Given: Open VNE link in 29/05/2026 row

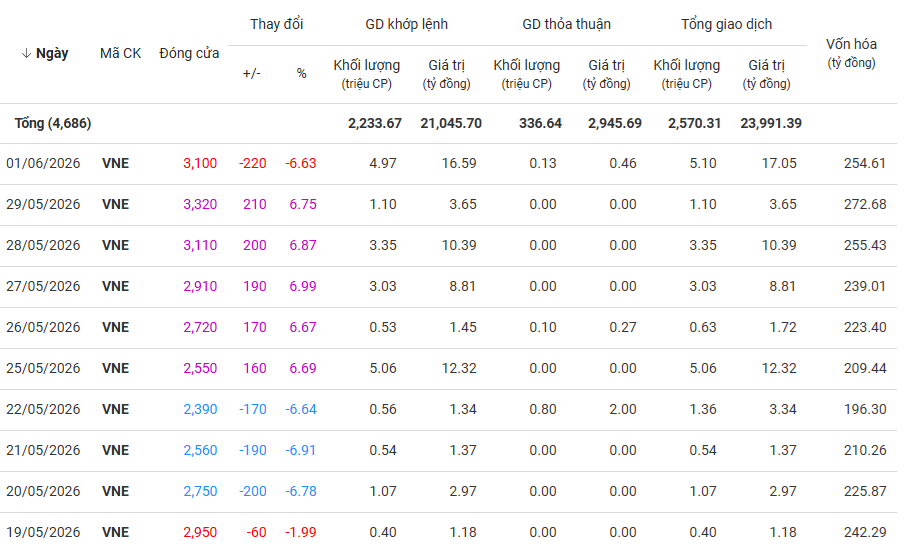Looking at the screenshot, I should click(x=115, y=205).
